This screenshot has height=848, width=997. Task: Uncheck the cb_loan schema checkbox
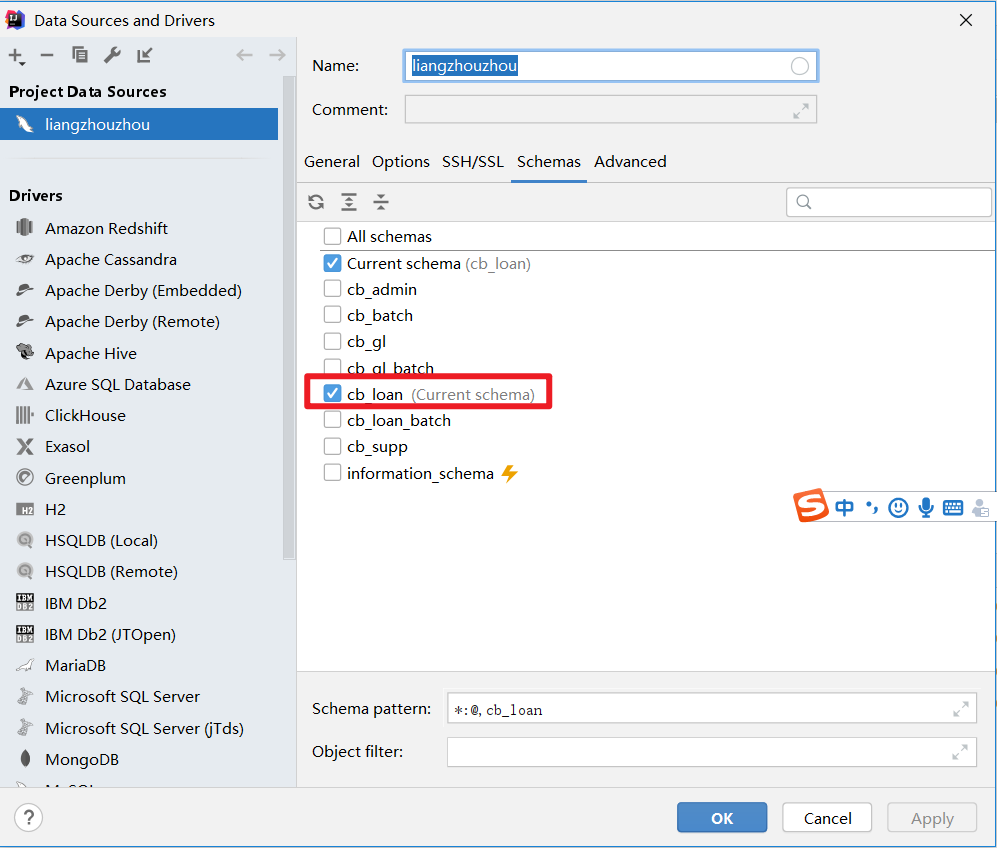pyautogui.click(x=333, y=394)
